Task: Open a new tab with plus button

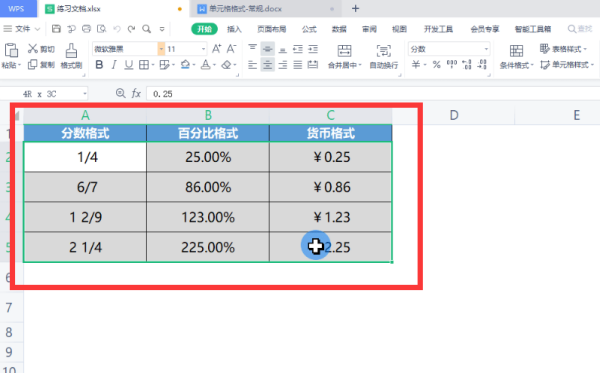Action: tap(355, 8)
